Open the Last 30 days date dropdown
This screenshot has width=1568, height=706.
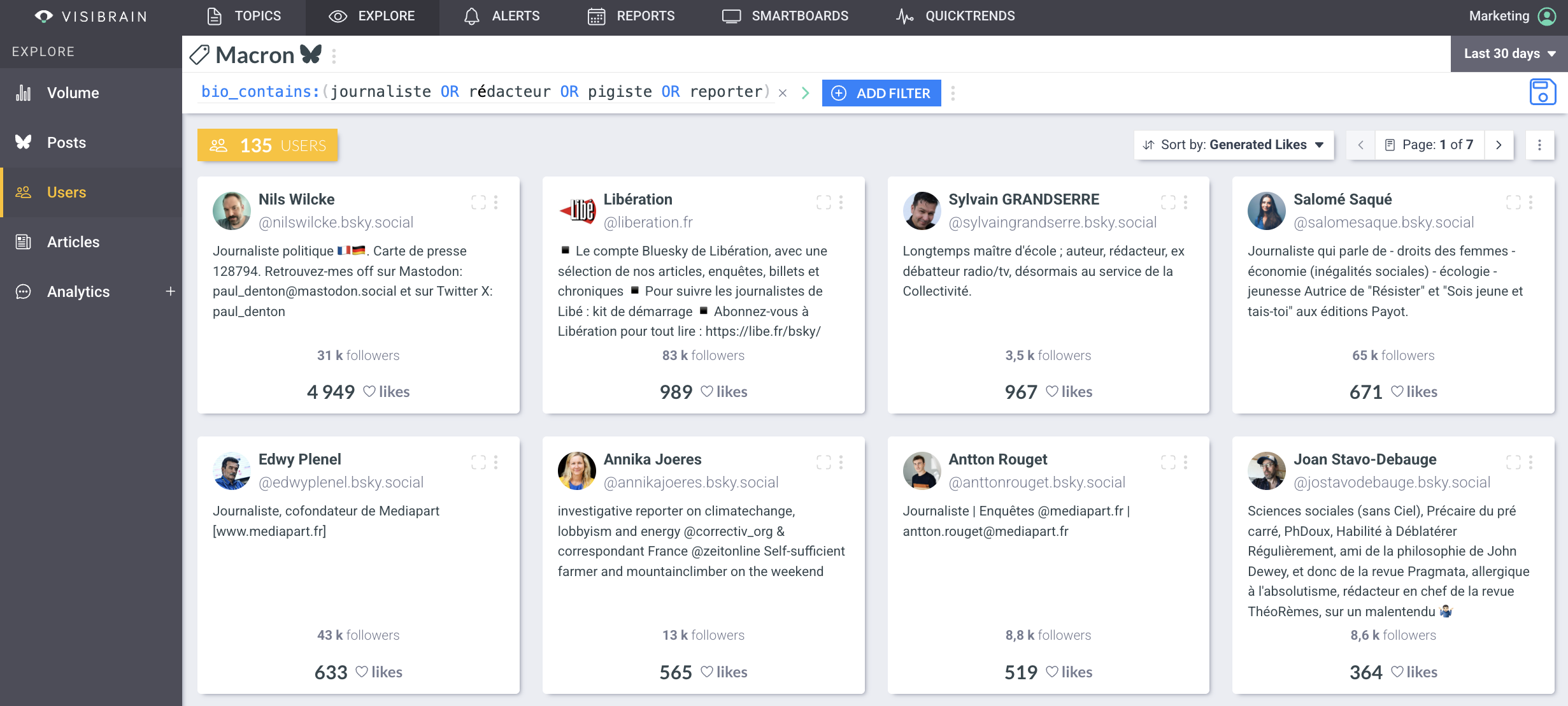pos(1509,54)
